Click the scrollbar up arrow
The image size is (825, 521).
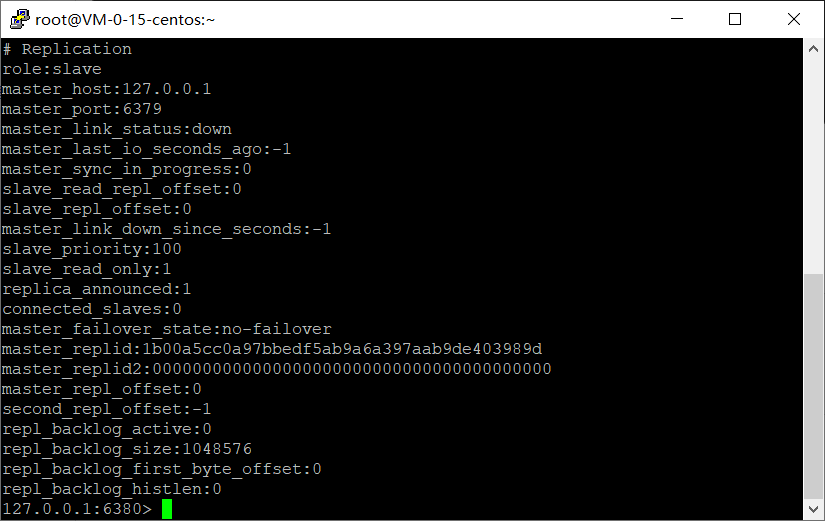point(814,48)
